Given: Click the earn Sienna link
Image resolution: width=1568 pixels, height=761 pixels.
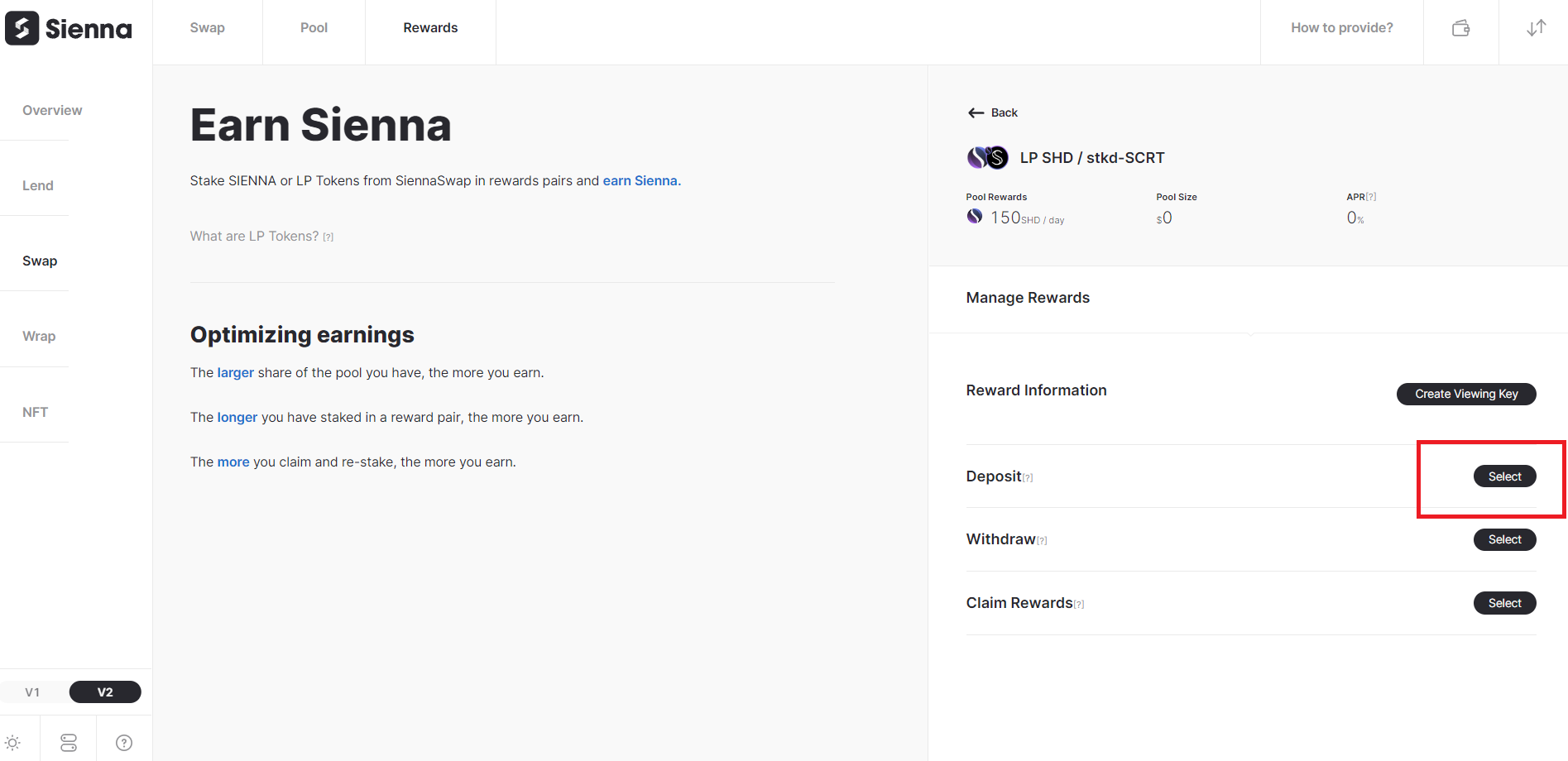Looking at the screenshot, I should click(x=642, y=180).
